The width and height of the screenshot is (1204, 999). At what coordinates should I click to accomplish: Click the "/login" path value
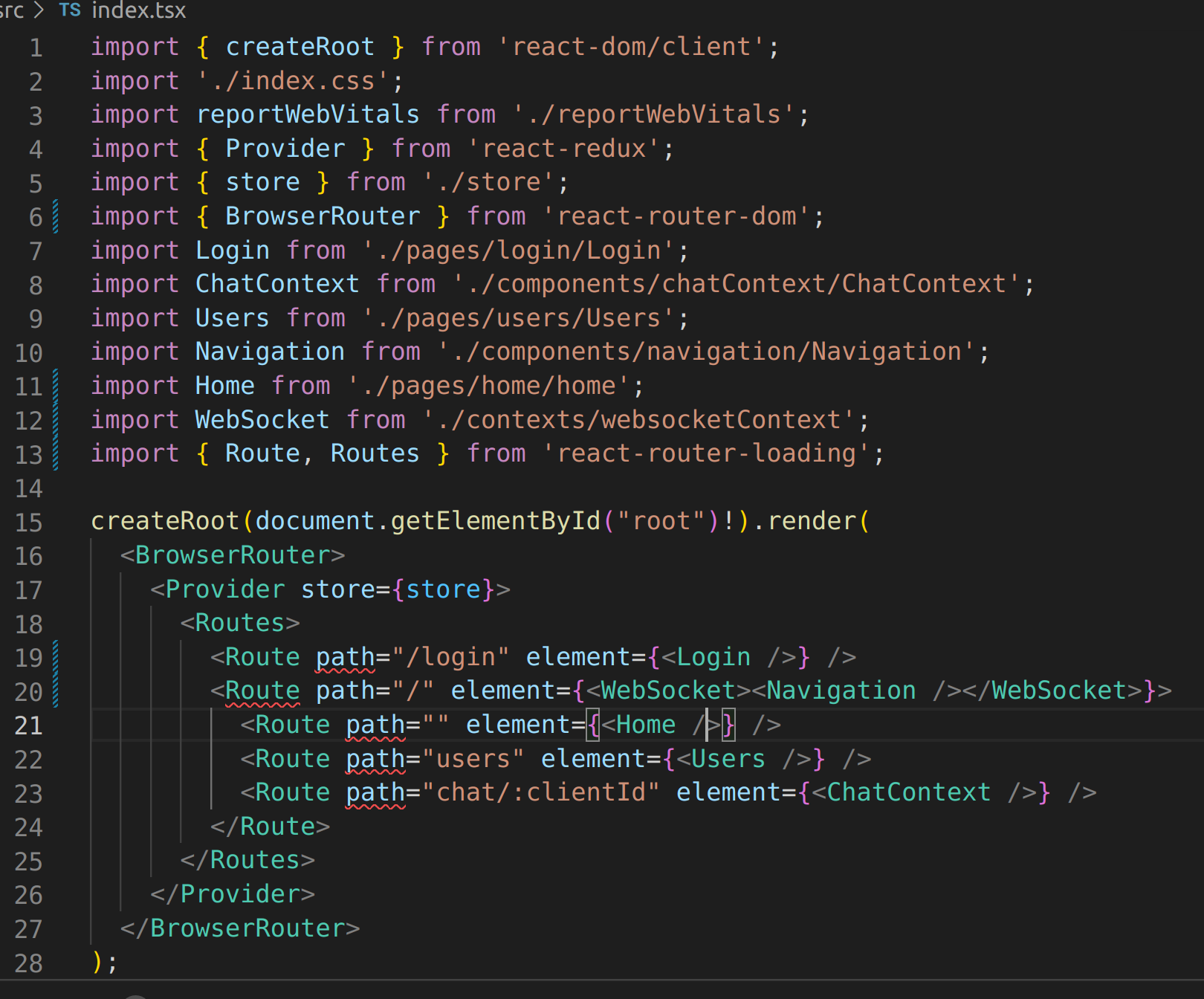pos(450,657)
